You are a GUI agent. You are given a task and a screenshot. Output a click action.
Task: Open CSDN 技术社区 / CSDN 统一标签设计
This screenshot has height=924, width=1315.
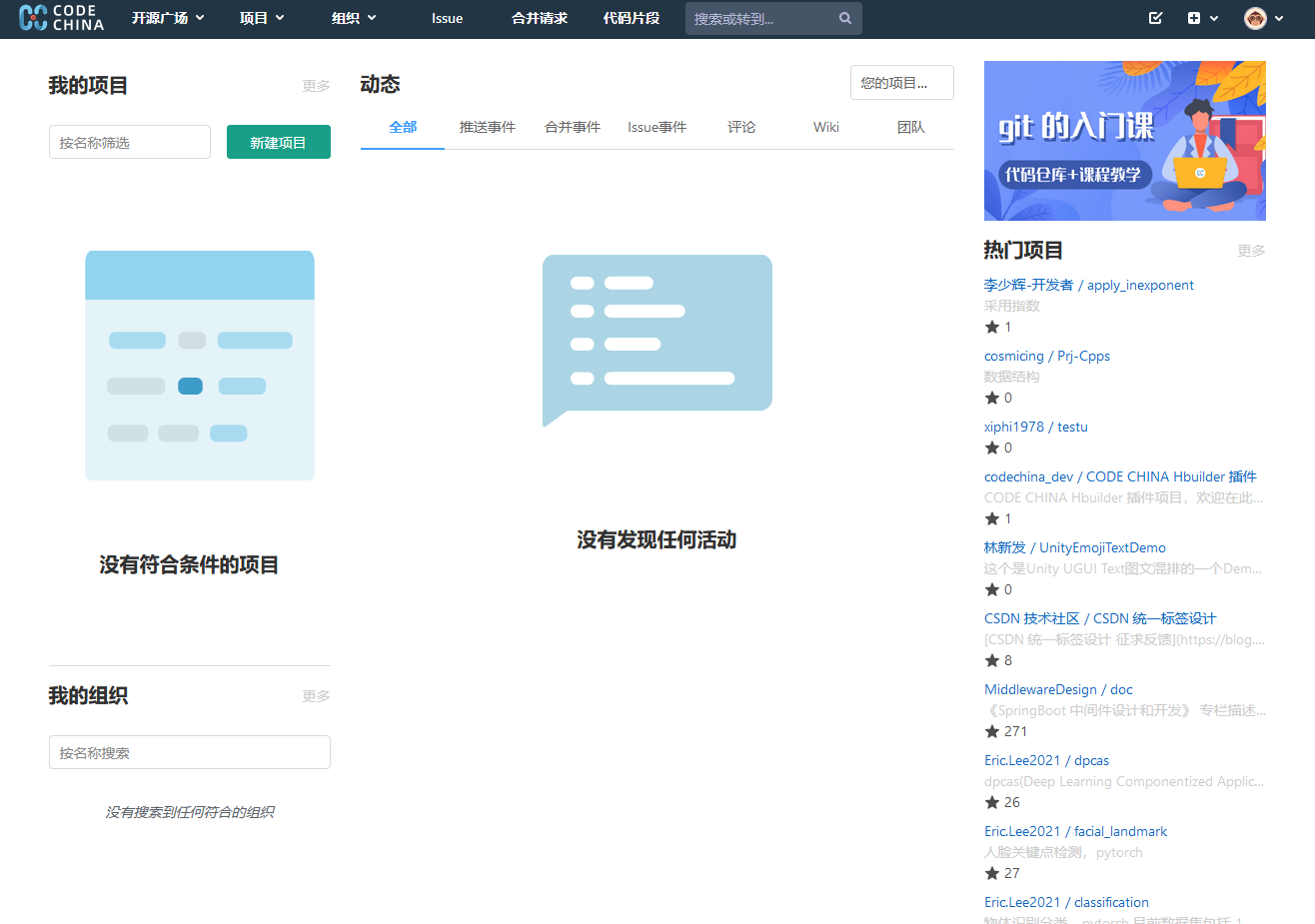point(1100,618)
